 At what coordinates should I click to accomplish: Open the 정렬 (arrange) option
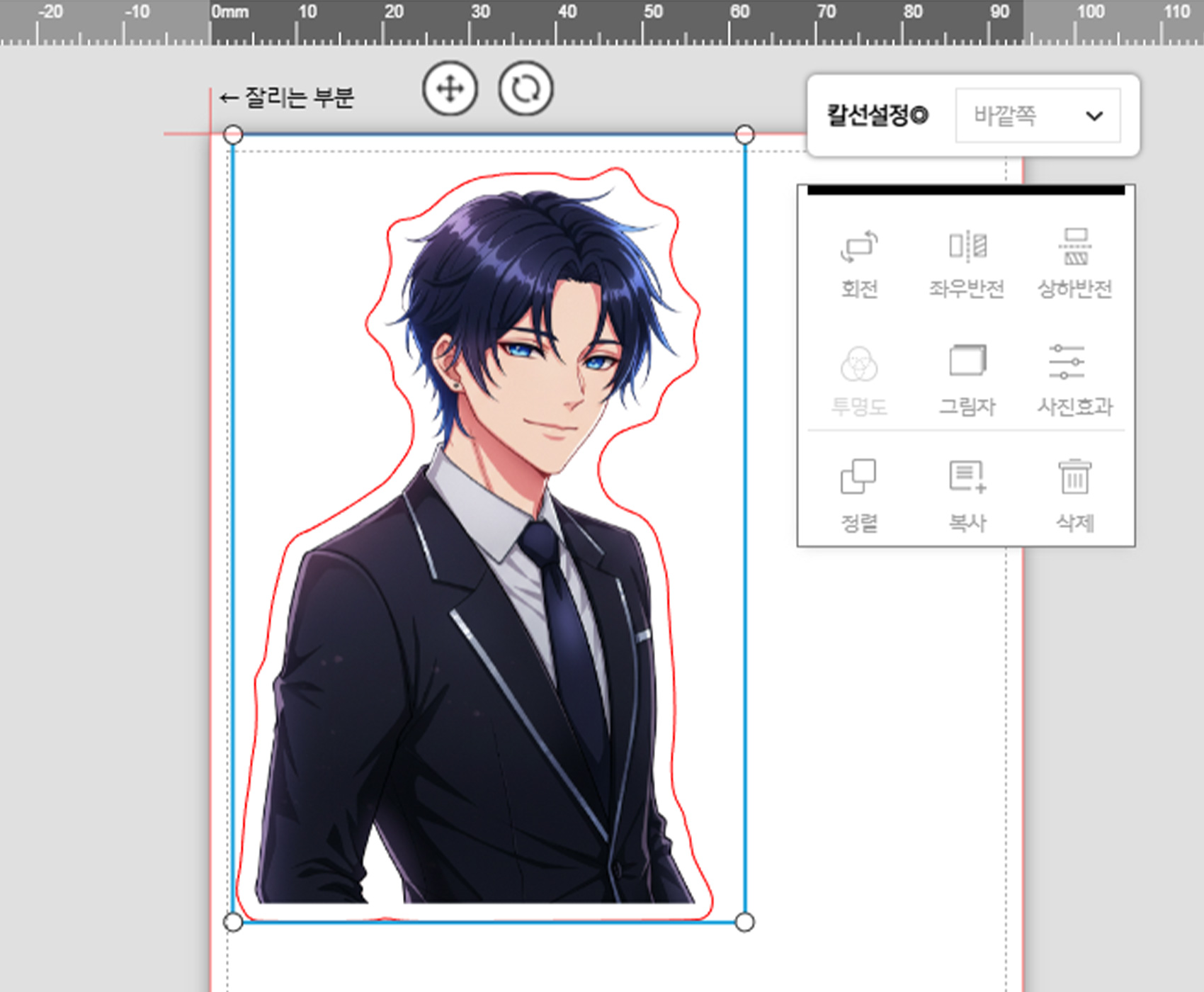(859, 495)
